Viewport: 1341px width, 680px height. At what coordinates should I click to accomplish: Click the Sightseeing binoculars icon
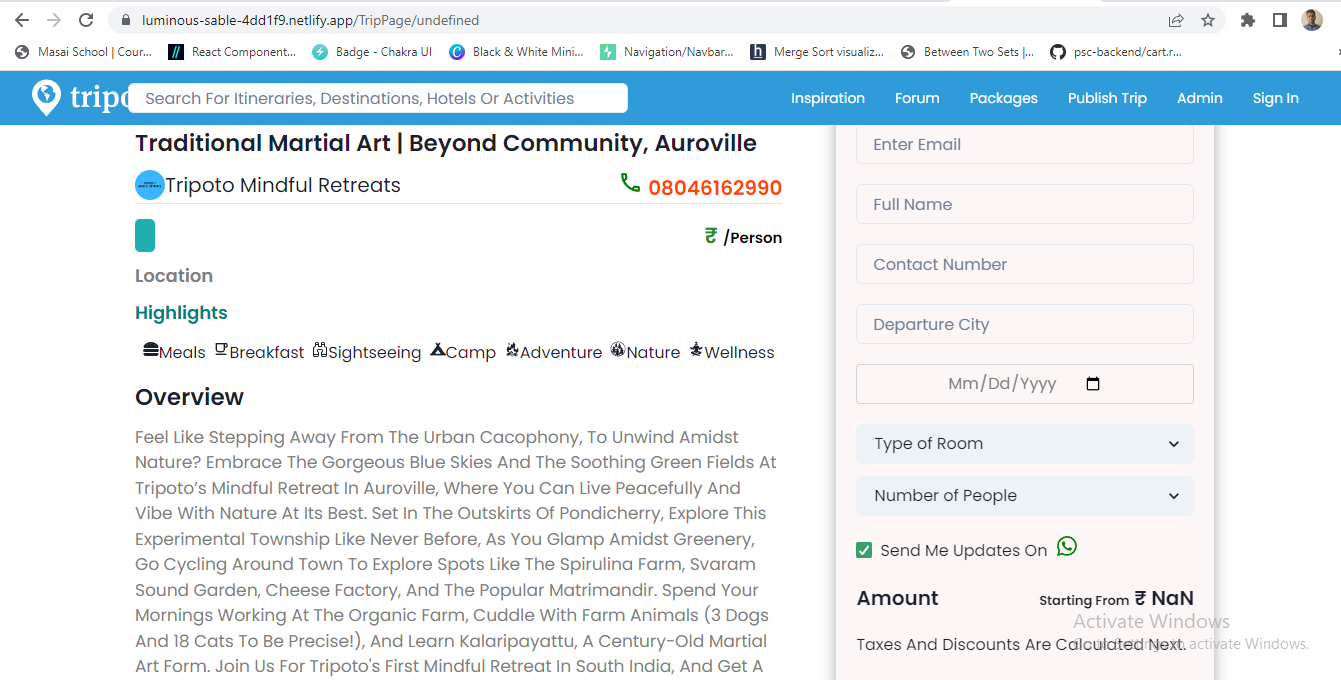pos(320,350)
